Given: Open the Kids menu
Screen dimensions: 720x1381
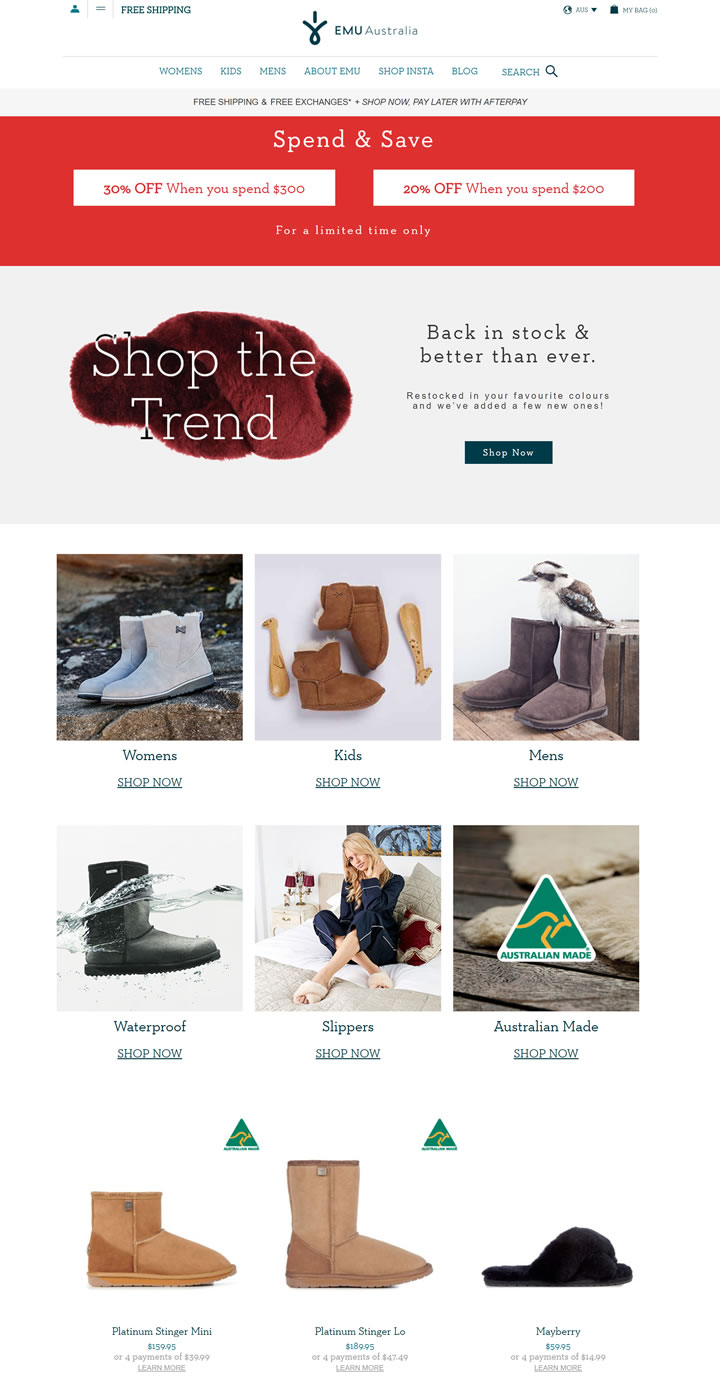Looking at the screenshot, I should [231, 71].
